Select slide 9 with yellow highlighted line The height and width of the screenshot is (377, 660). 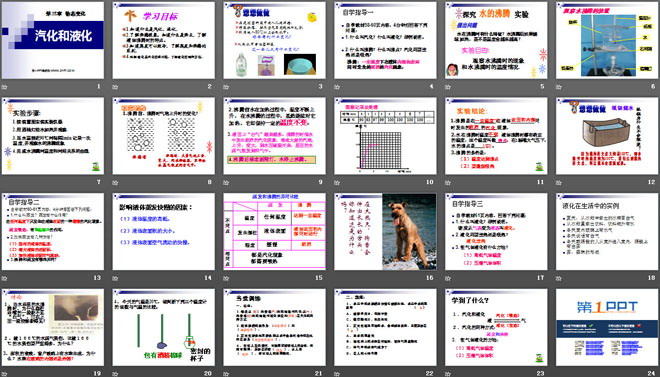click(274, 136)
